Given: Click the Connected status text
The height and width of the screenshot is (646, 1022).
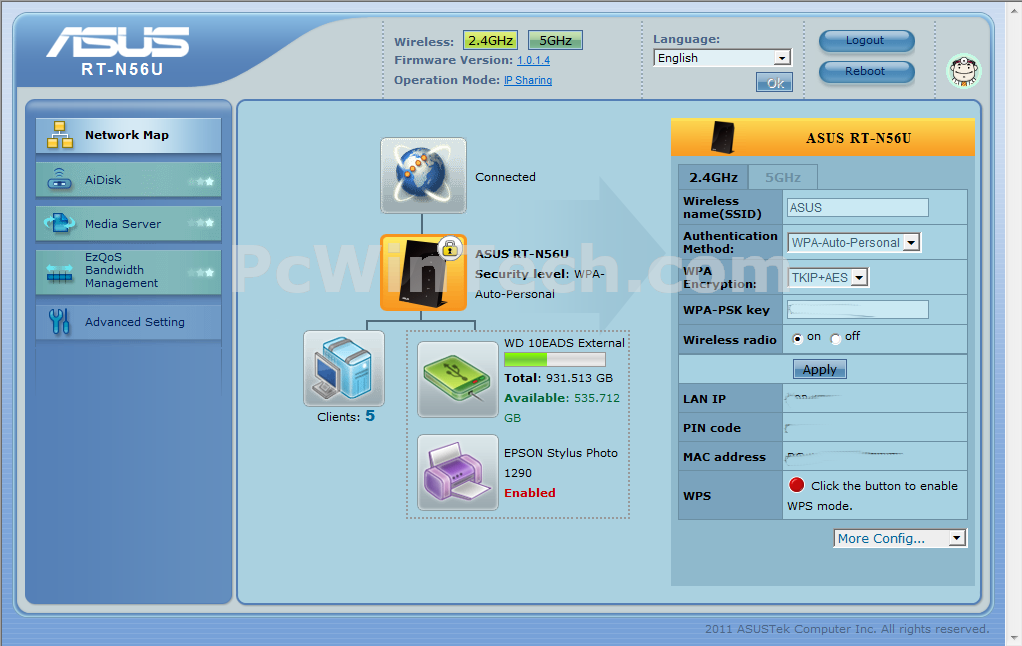Looking at the screenshot, I should click(505, 177).
